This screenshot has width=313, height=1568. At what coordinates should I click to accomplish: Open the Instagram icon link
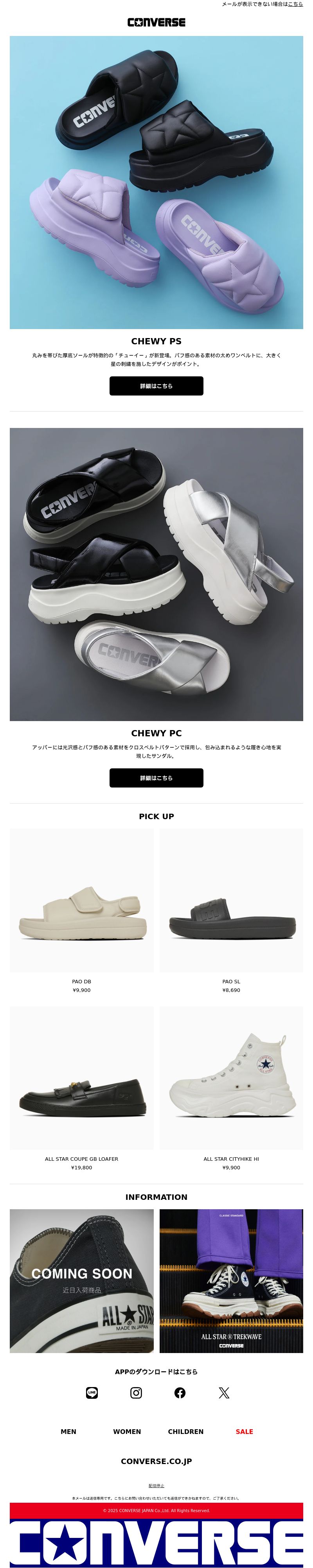[137, 1393]
